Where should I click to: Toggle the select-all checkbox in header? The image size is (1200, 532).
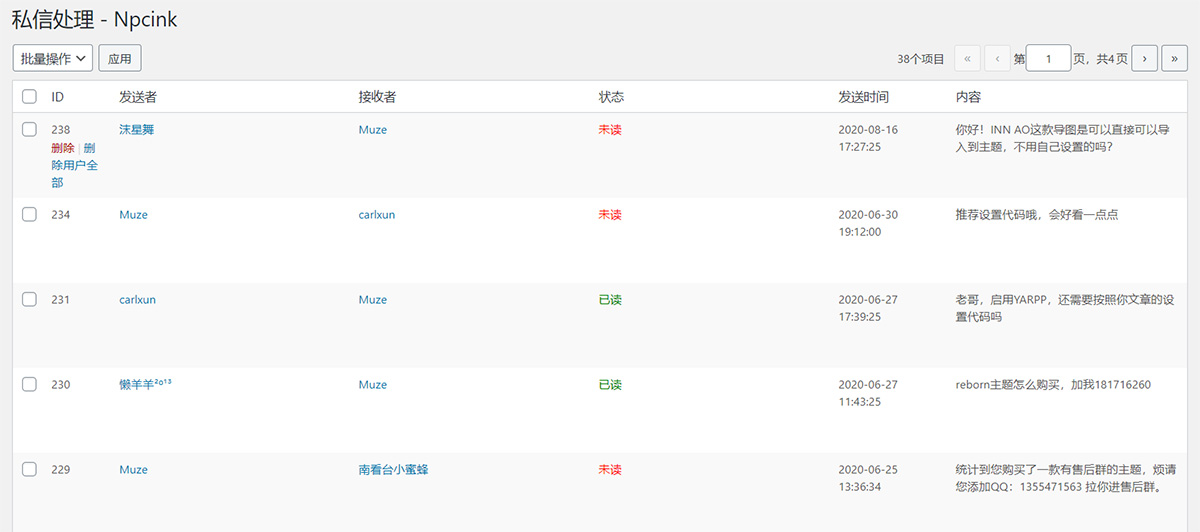tap(29, 97)
